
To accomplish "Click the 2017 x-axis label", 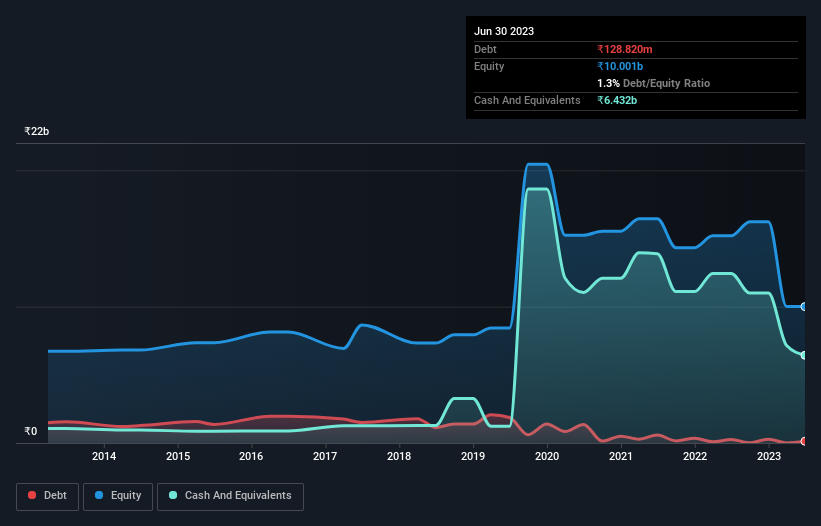I will click(x=325, y=456).
